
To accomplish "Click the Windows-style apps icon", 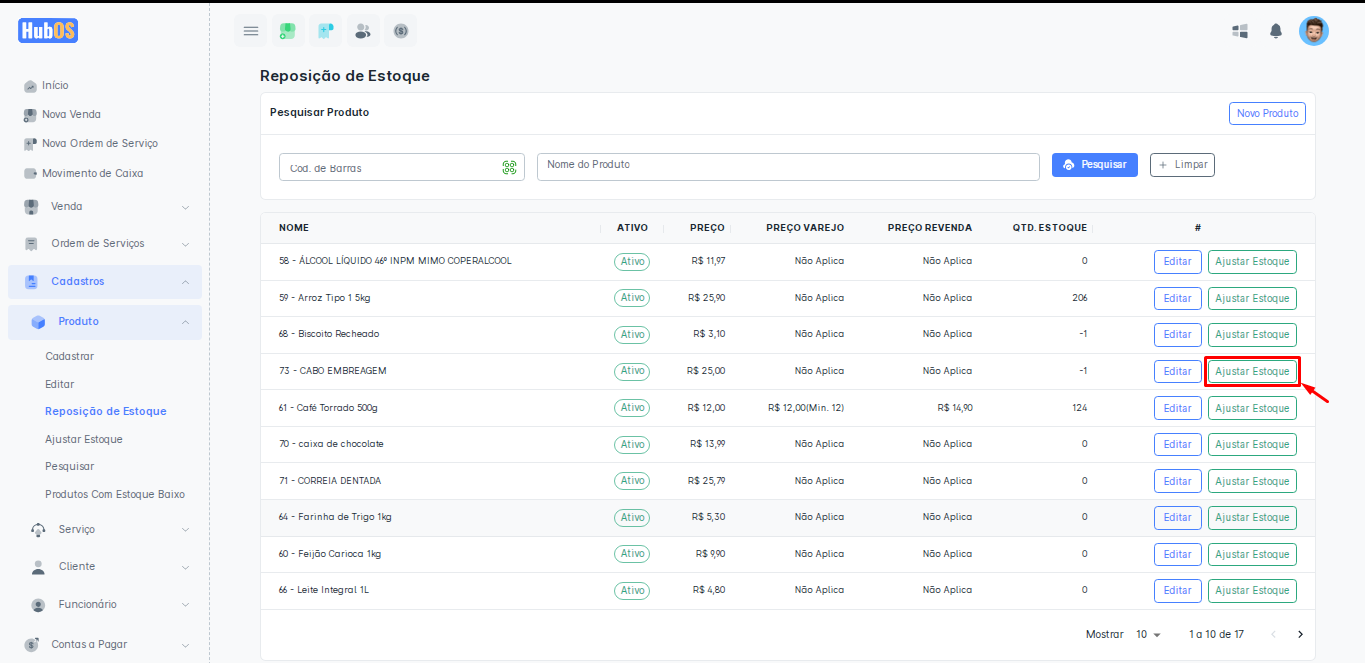I will pos(1240,31).
